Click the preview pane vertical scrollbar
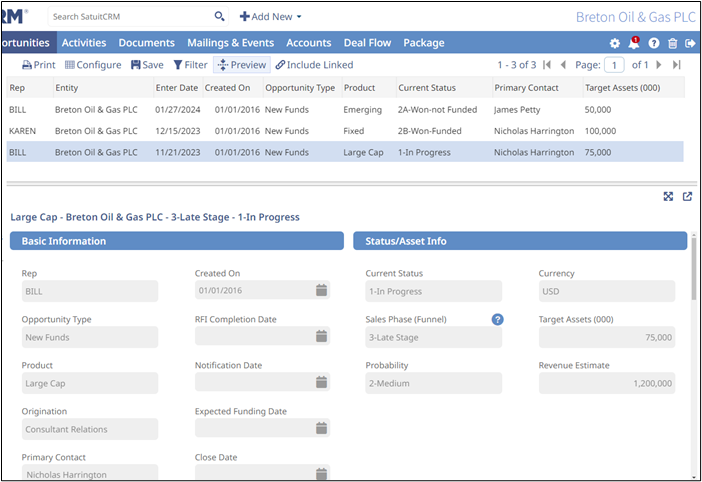The width and height of the screenshot is (702, 482). 694,269
